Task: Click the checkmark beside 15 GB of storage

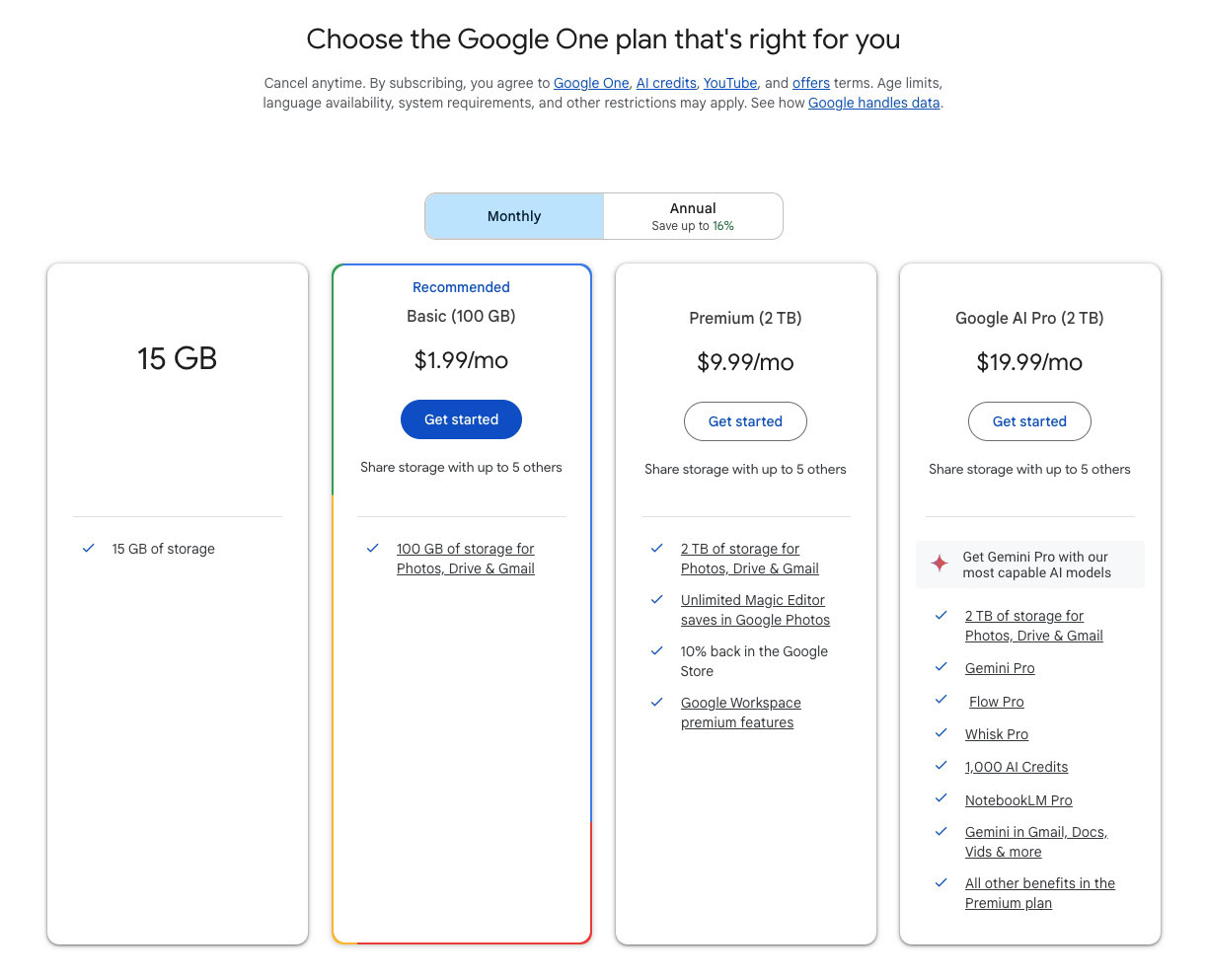Action: (x=88, y=548)
